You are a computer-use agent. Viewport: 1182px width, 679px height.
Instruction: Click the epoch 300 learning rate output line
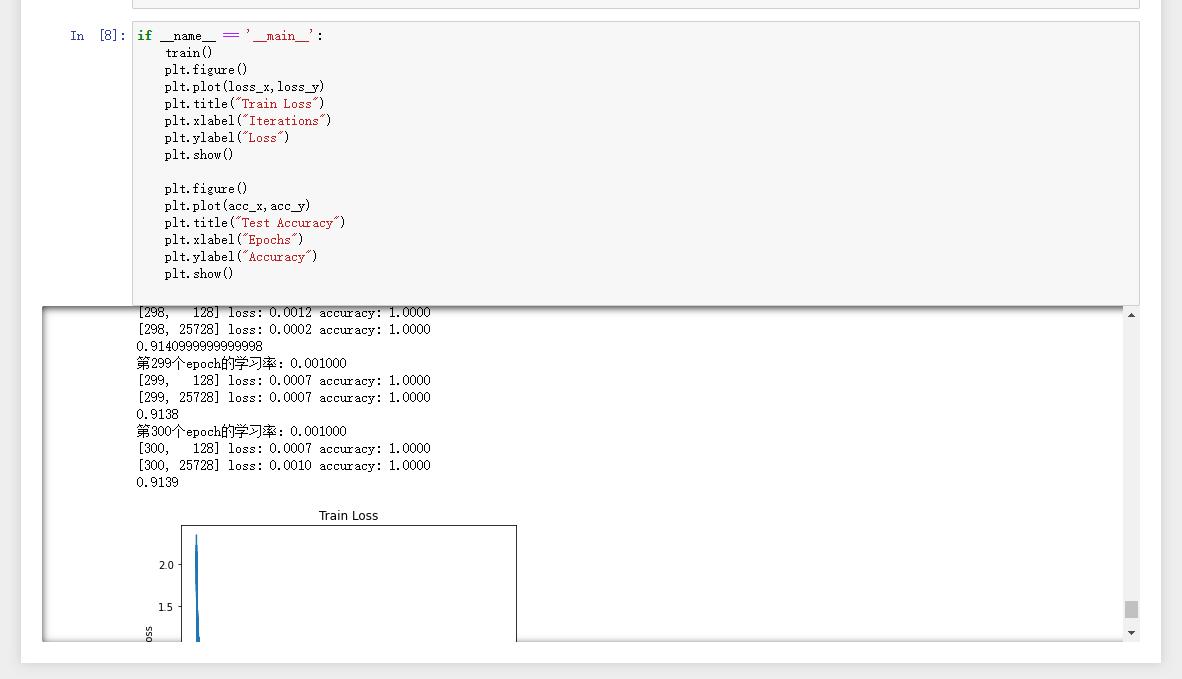tap(240, 431)
